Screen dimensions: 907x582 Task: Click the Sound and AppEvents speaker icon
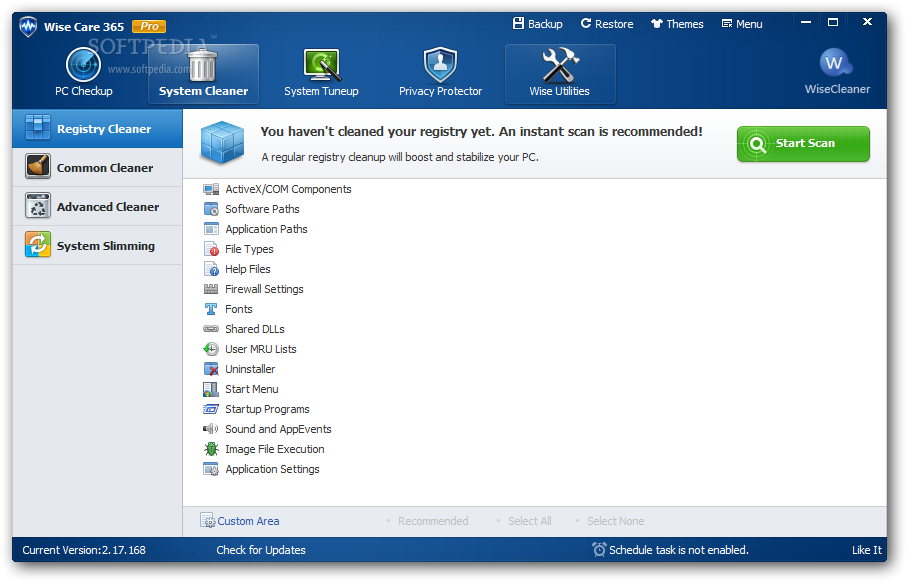pos(211,429)
